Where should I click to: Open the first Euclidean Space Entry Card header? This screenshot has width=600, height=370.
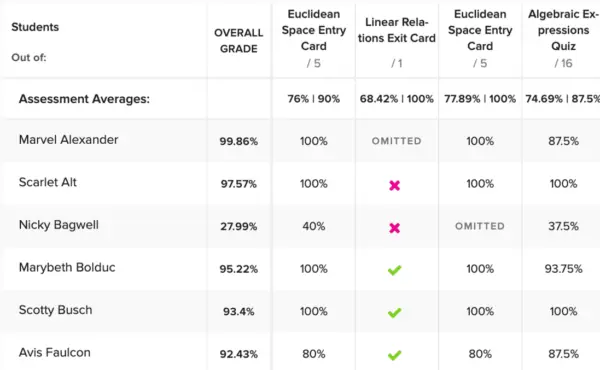click(314, 30)
